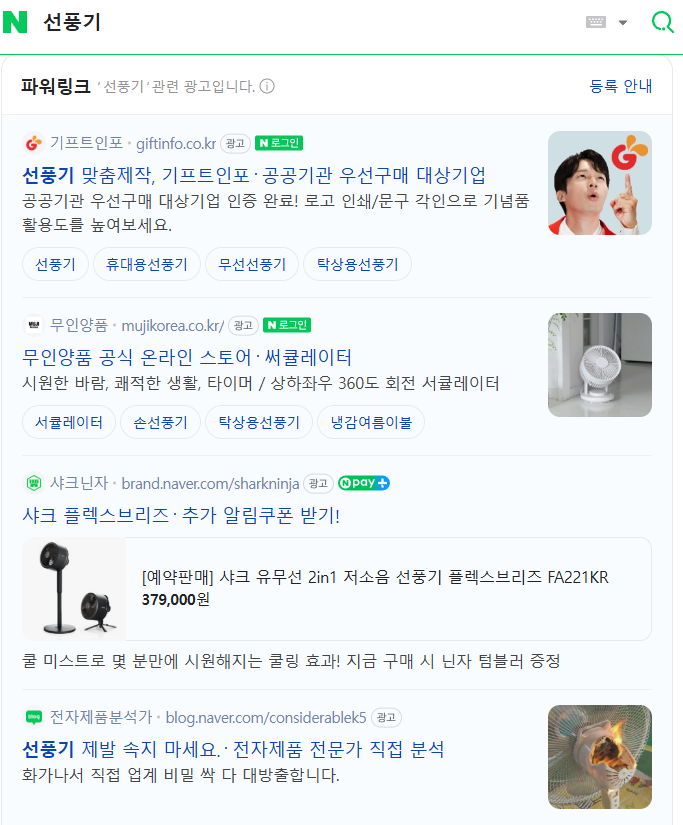Open the 선풍기 맞춤제작 기프트인포 headline
Viewport: 683px width, 825px height.
click(x=254, y=175)
